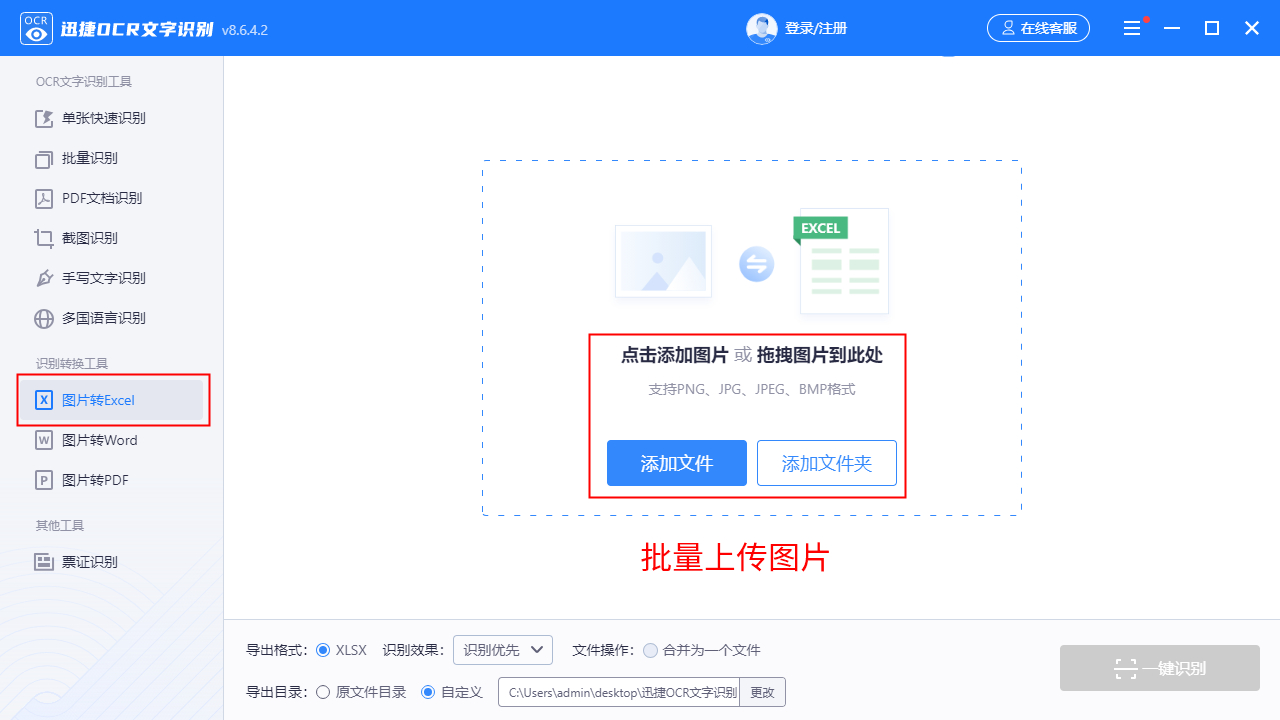Open 在线客服 online support
This screenshot has height=720, width=1280.
1038,28
